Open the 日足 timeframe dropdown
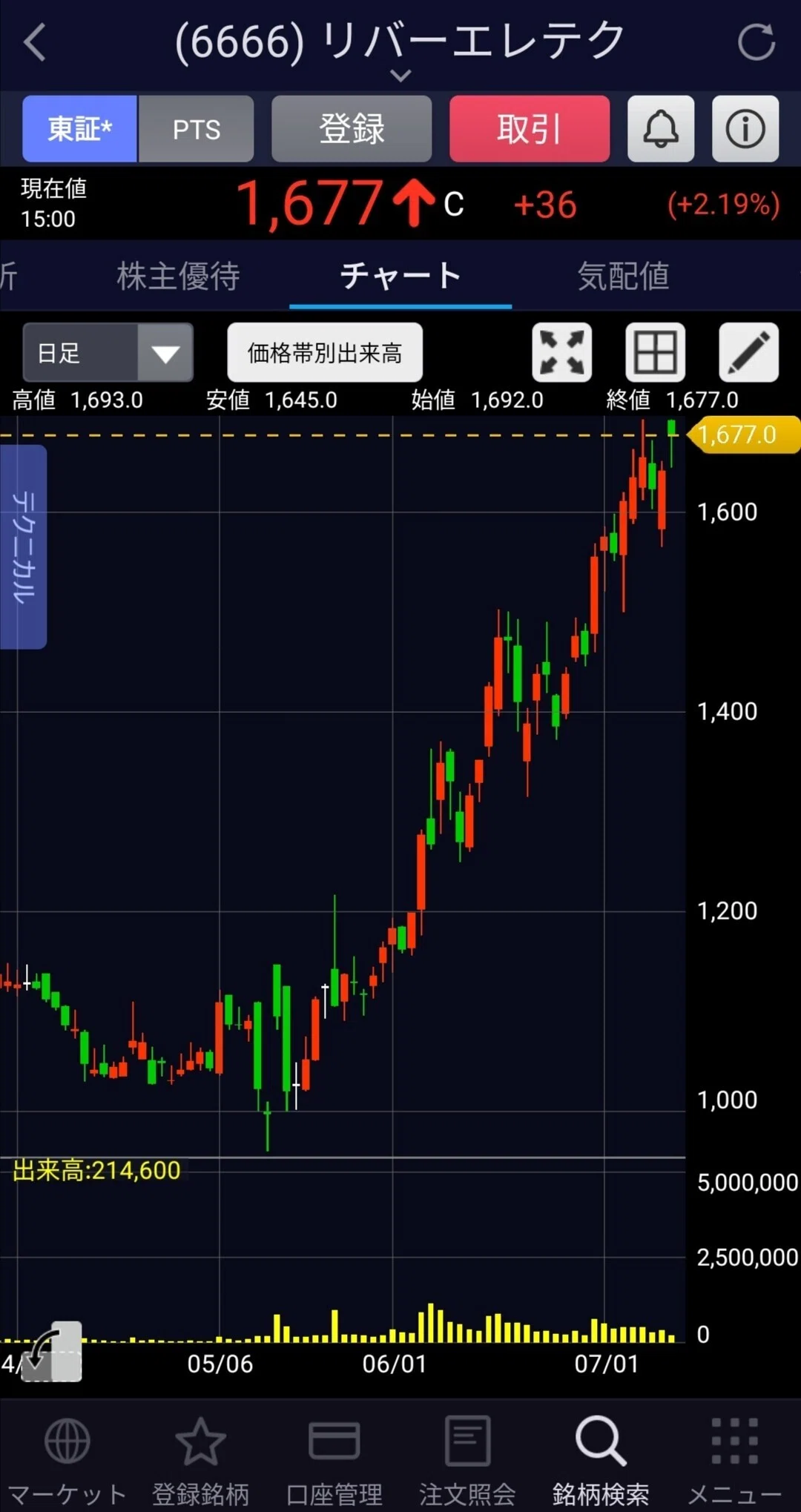This screenshot has width=801, height=1512. click(x=108, y=352)
